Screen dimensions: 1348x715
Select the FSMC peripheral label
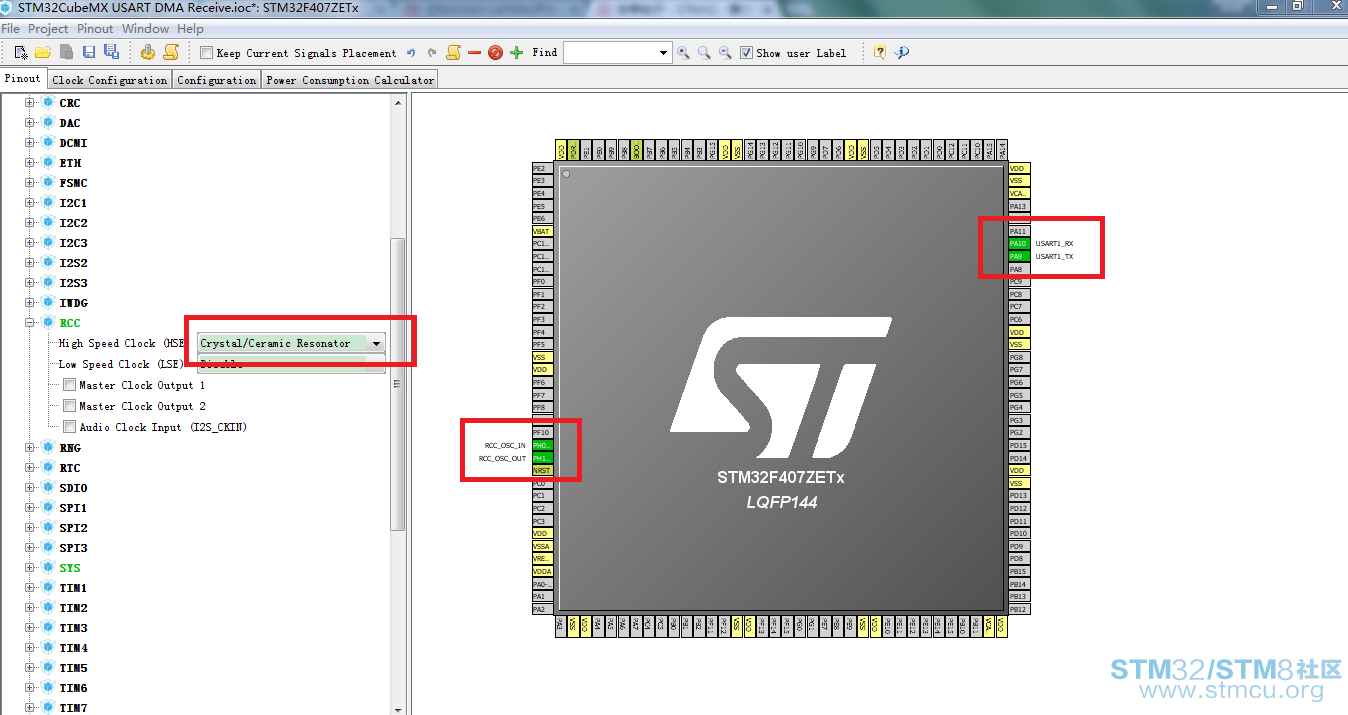[x=73, y=183]
